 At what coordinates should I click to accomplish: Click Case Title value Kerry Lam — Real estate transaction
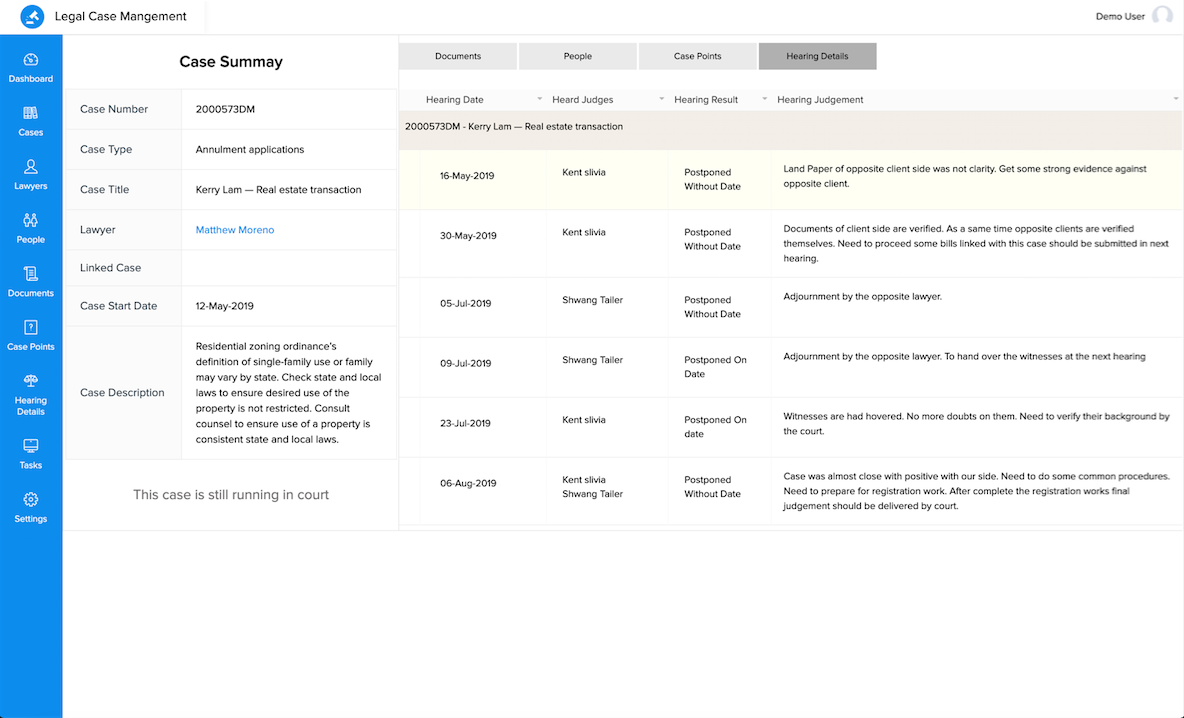pos(279,190)
